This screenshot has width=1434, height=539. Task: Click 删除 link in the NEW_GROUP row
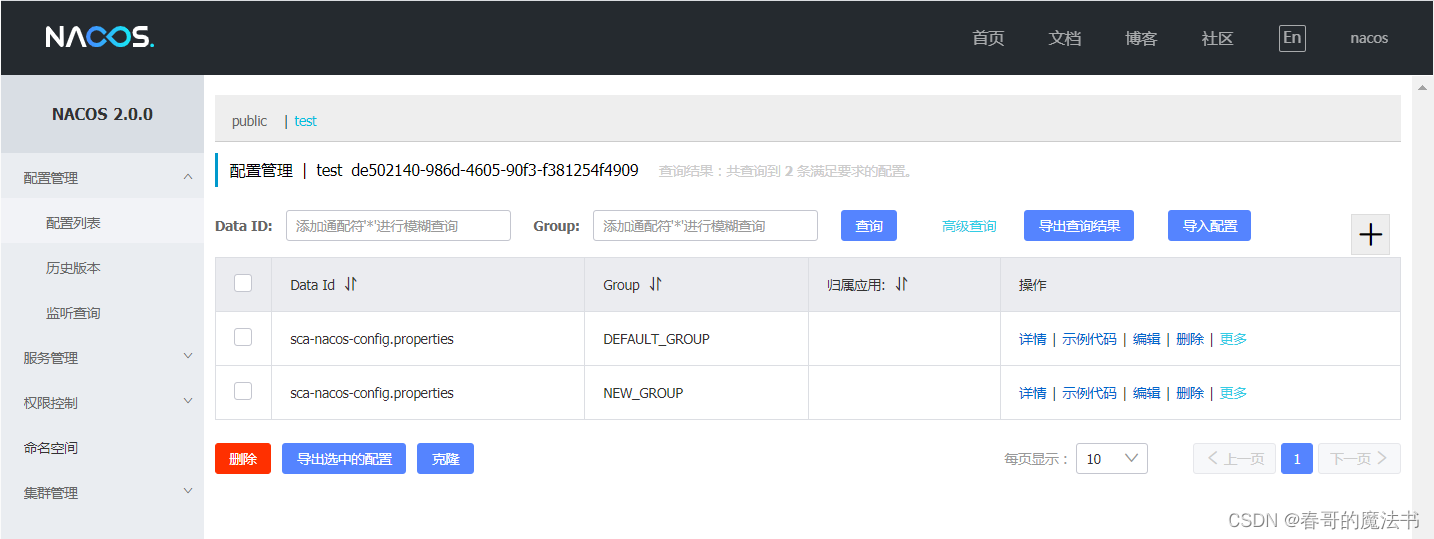pyautogui.click(x=1190, y=393)
